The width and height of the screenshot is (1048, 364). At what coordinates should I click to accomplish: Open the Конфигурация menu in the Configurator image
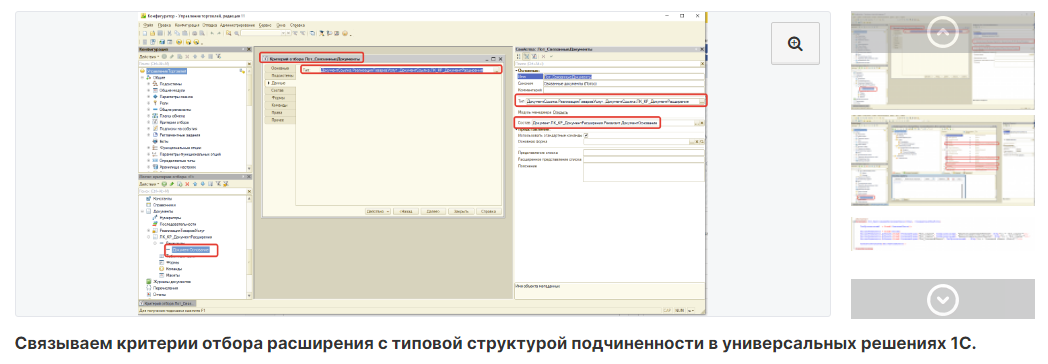click(x=186, y=25)
